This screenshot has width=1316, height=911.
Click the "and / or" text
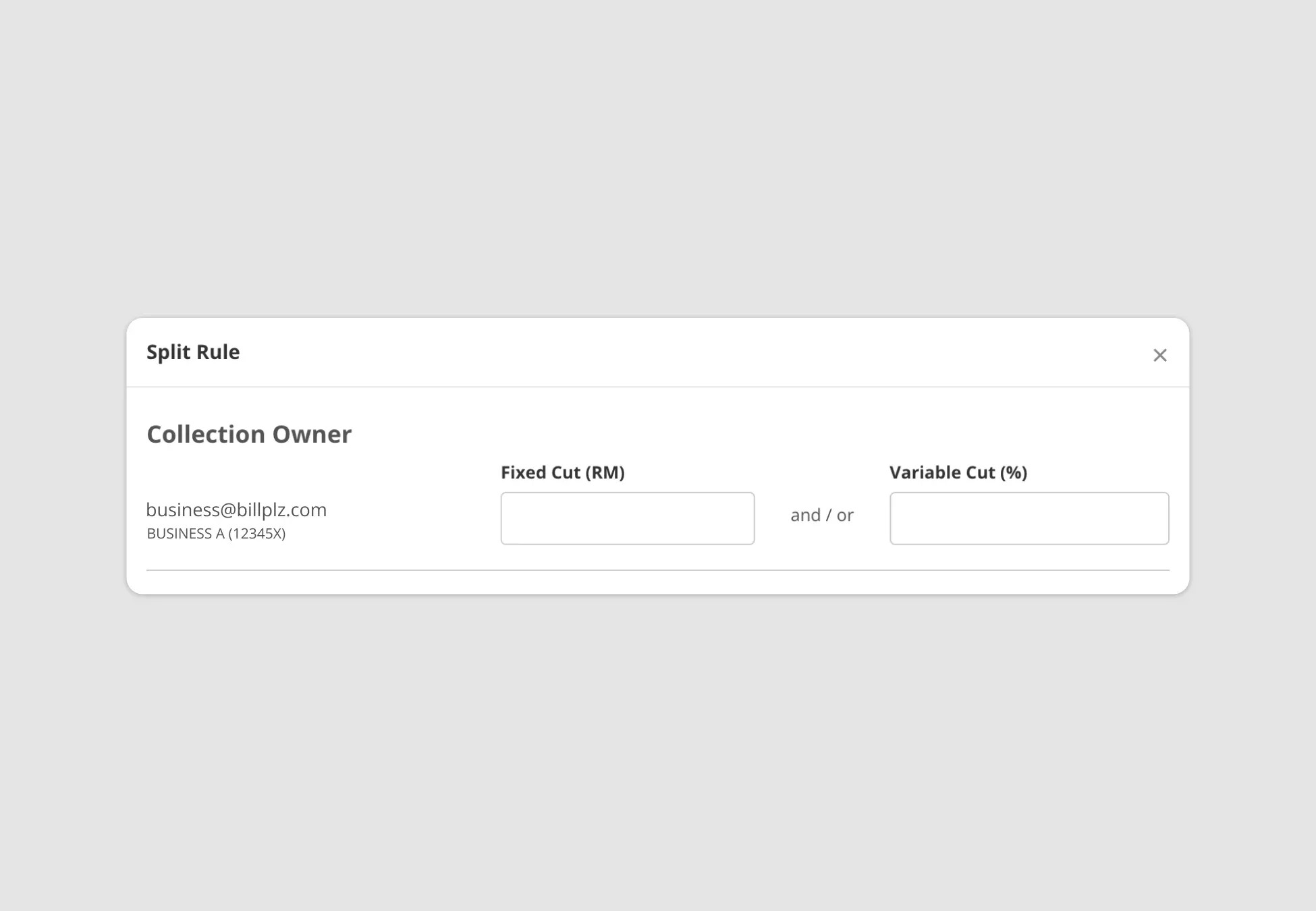(x=822, y=515)
